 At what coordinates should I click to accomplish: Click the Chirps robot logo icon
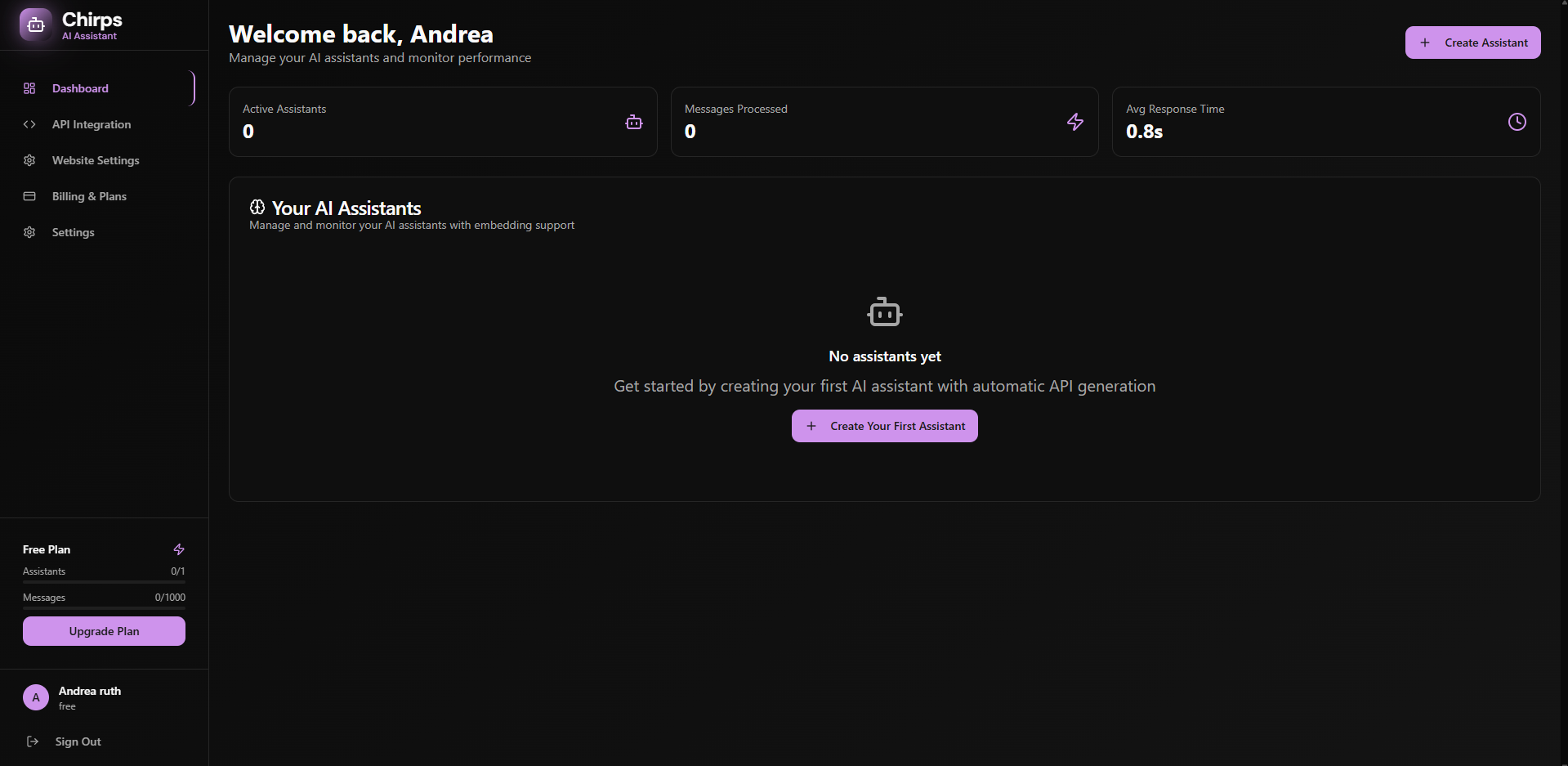[34, 24]
